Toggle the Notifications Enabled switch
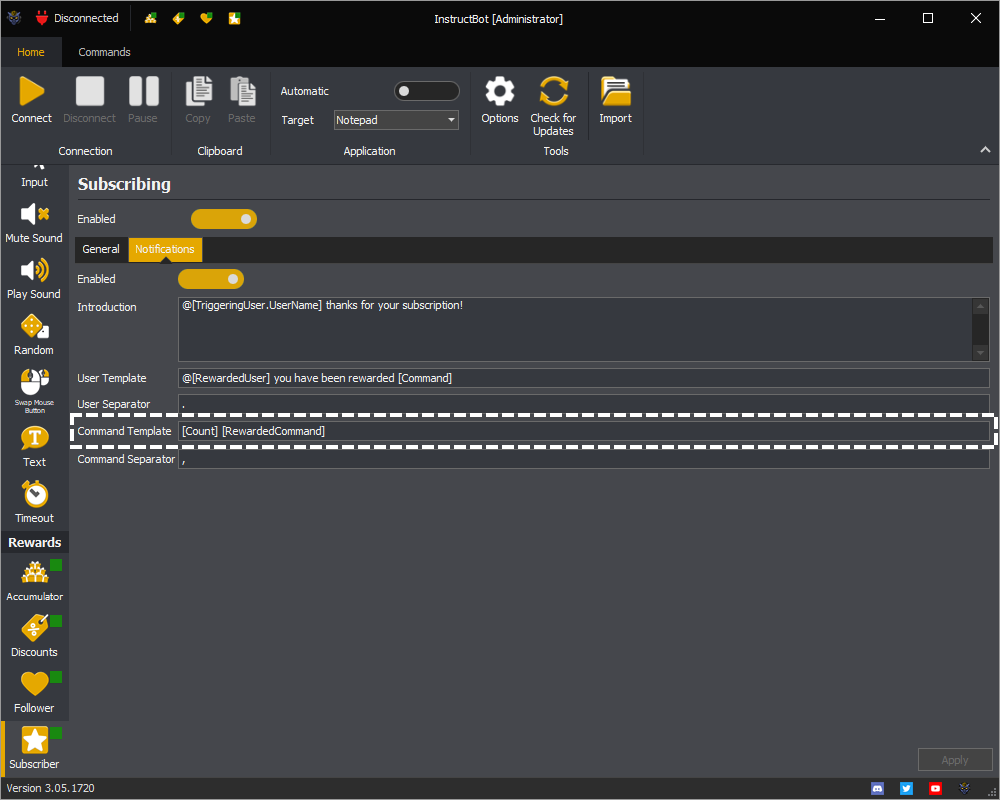1000x800 pixels. click(211, 279)
